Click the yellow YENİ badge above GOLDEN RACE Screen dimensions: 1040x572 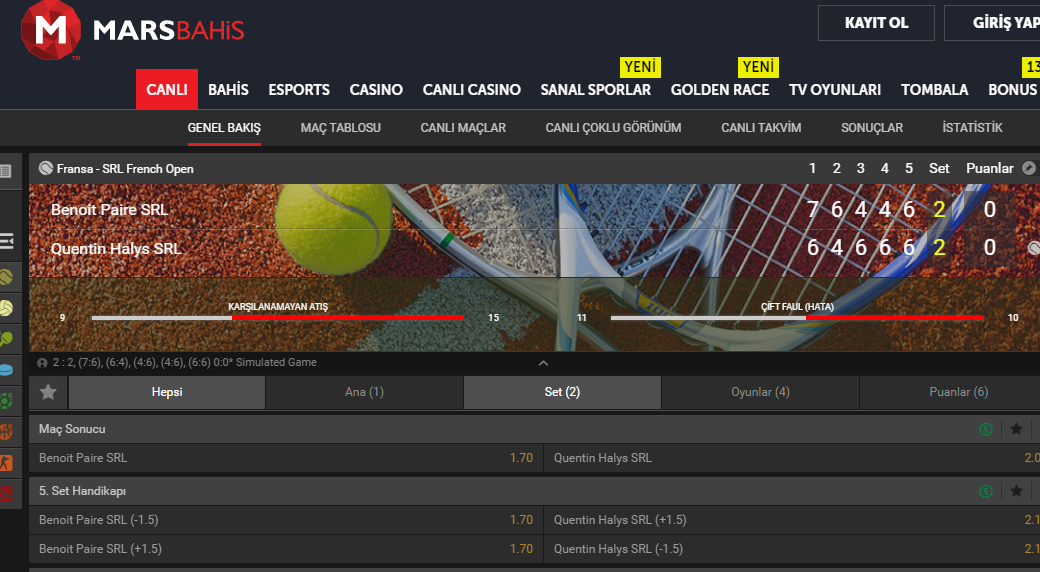click(758, 67)
